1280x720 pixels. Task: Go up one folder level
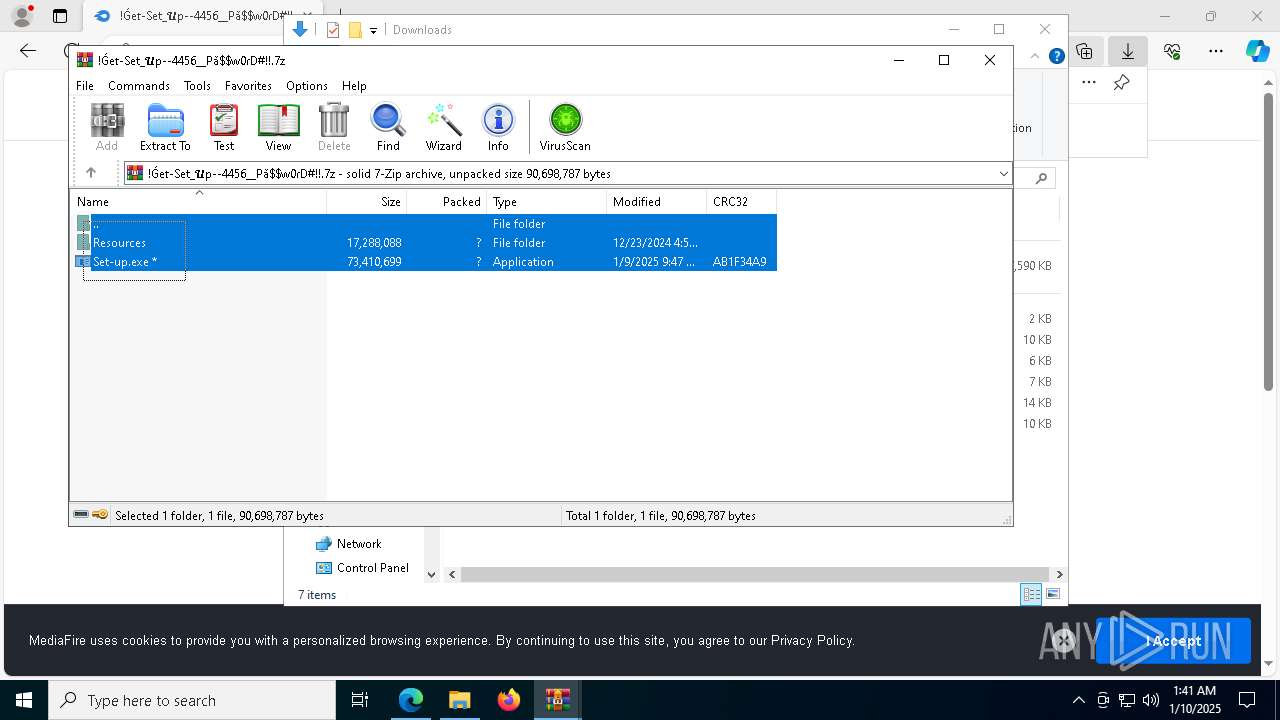coord(91,173)
